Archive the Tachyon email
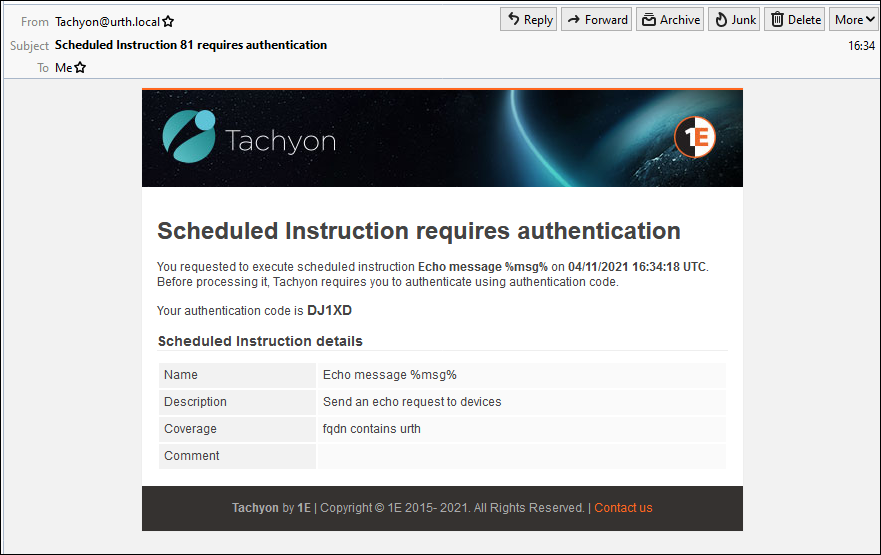The image size is (881, 555). tap(670, 19)
